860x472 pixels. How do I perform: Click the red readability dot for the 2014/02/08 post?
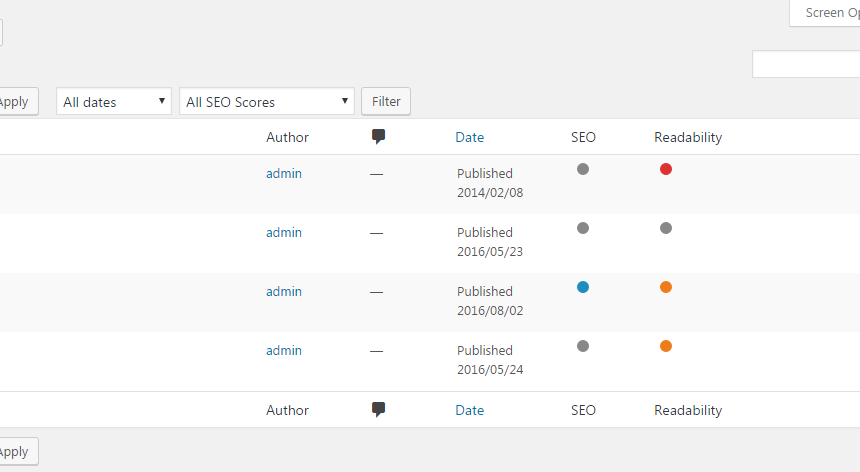click(666, 169)
